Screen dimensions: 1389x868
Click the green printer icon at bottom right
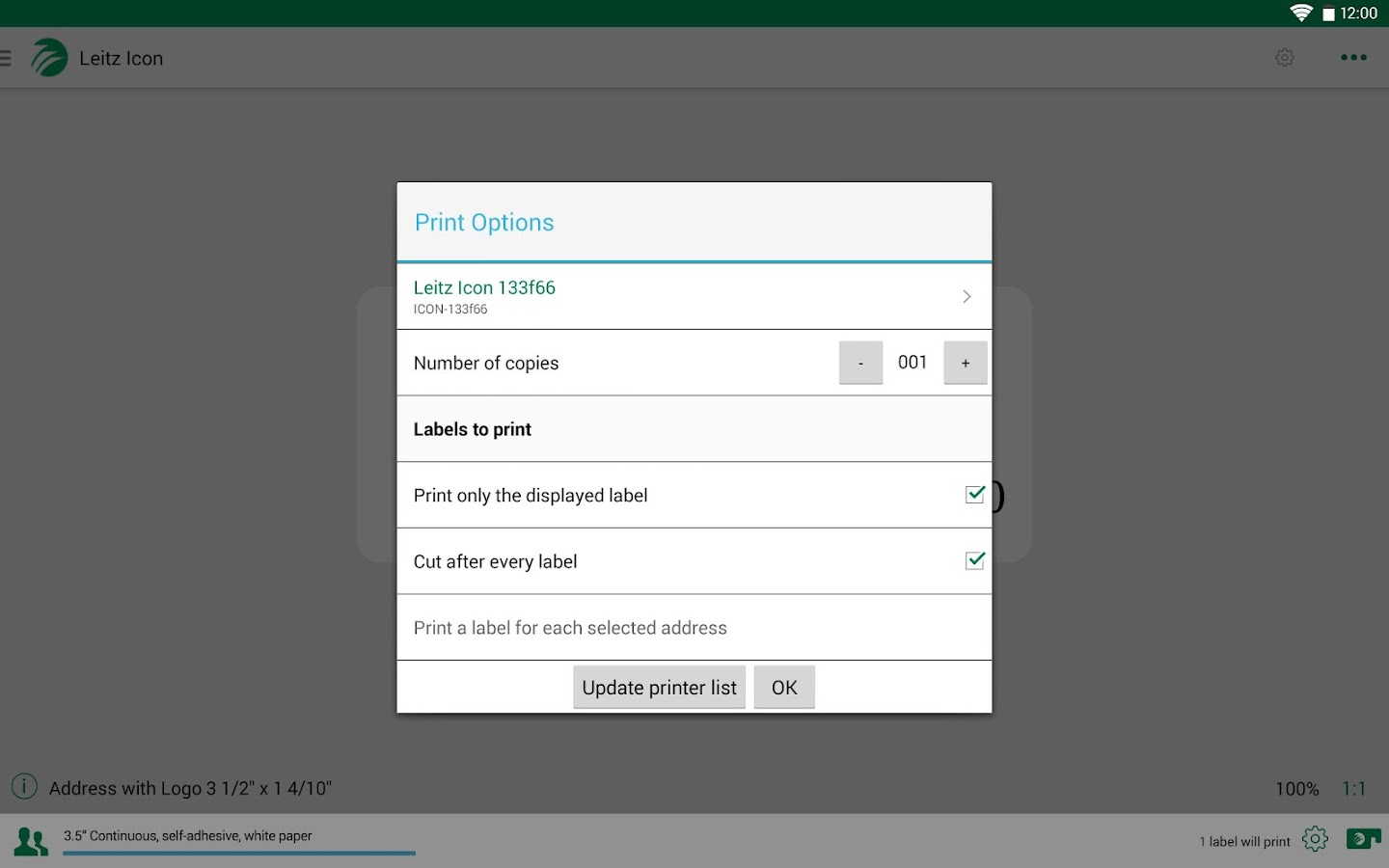pyautogui.click(x=1363, y=838)
